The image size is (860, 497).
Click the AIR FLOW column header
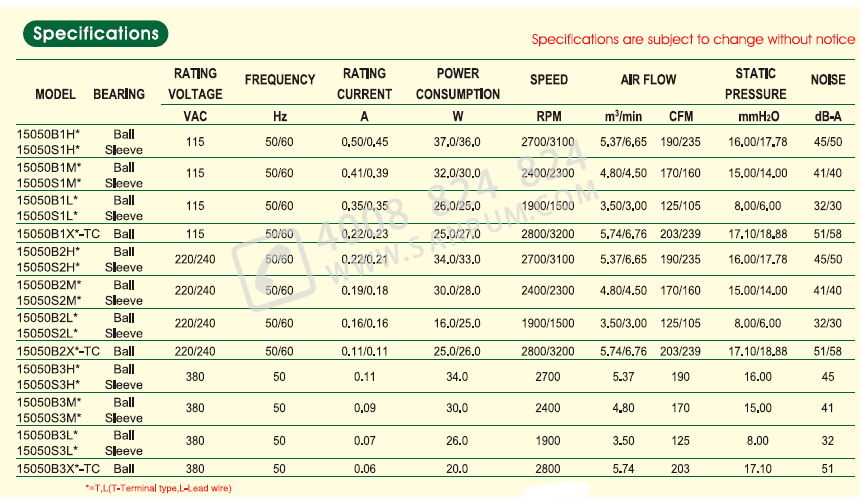[x=648, y=79]
